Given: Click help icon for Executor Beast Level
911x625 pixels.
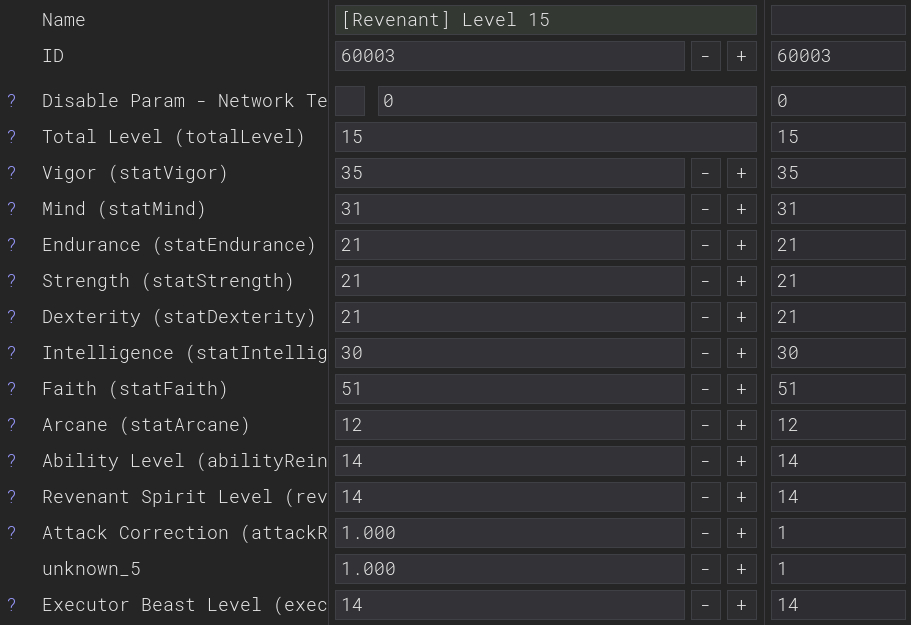Looking at the screenshot, I should [x=12, y=605].
